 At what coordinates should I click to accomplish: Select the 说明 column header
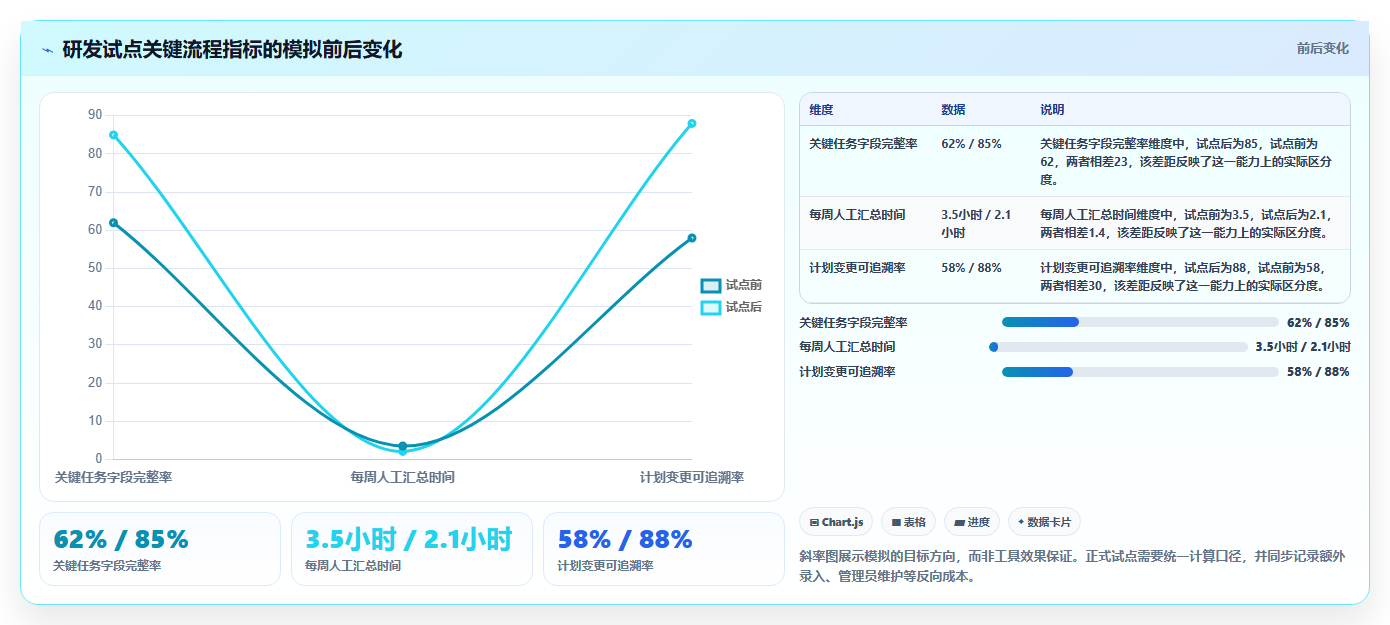[1052, 109]
